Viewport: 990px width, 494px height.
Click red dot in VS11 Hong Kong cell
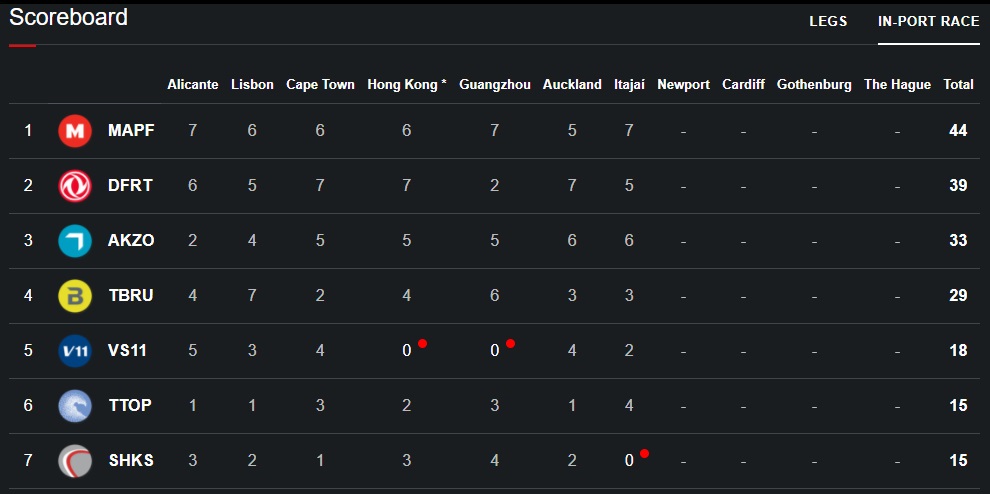point(423,343)
